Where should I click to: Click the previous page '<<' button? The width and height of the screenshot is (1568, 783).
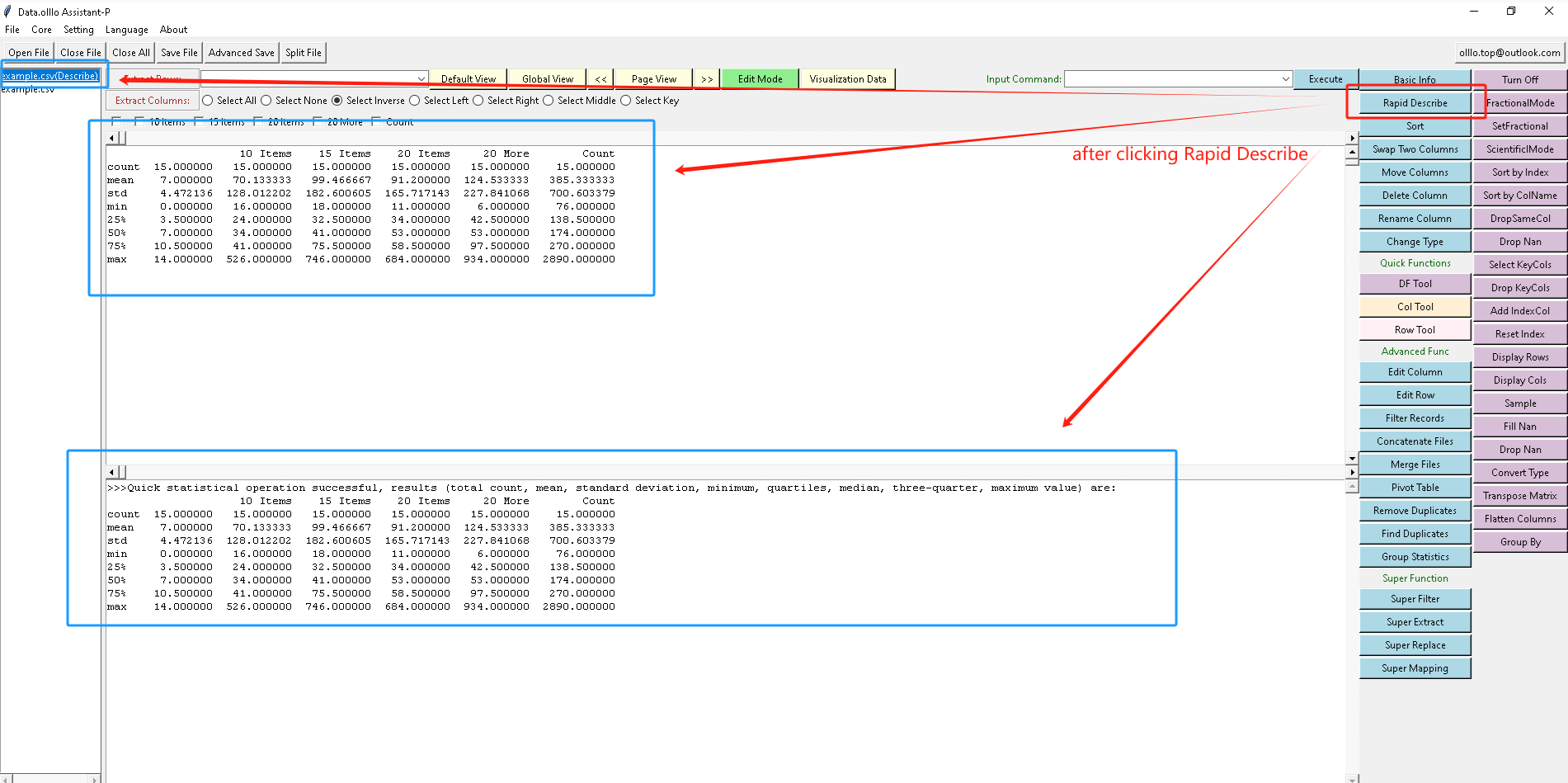click(600, 79)
